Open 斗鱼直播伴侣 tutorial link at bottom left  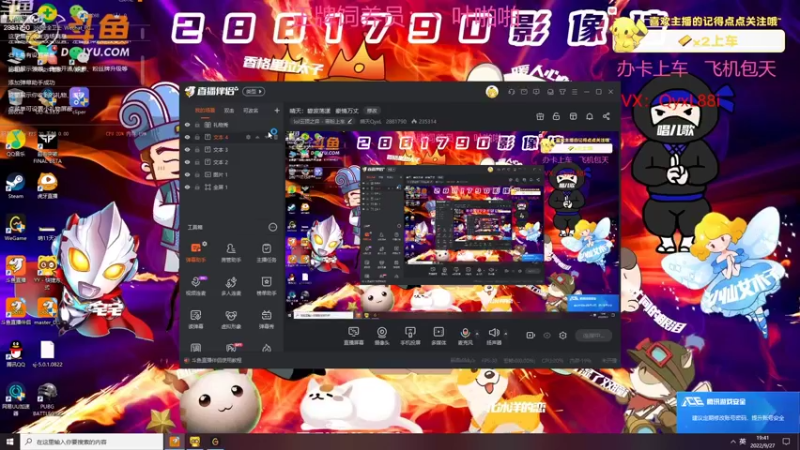click(213, 360)
